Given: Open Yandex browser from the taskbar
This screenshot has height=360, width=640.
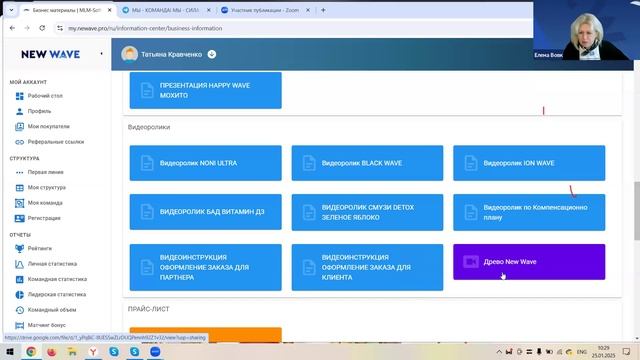Looking at the screenshot, I should pos(93,351).
